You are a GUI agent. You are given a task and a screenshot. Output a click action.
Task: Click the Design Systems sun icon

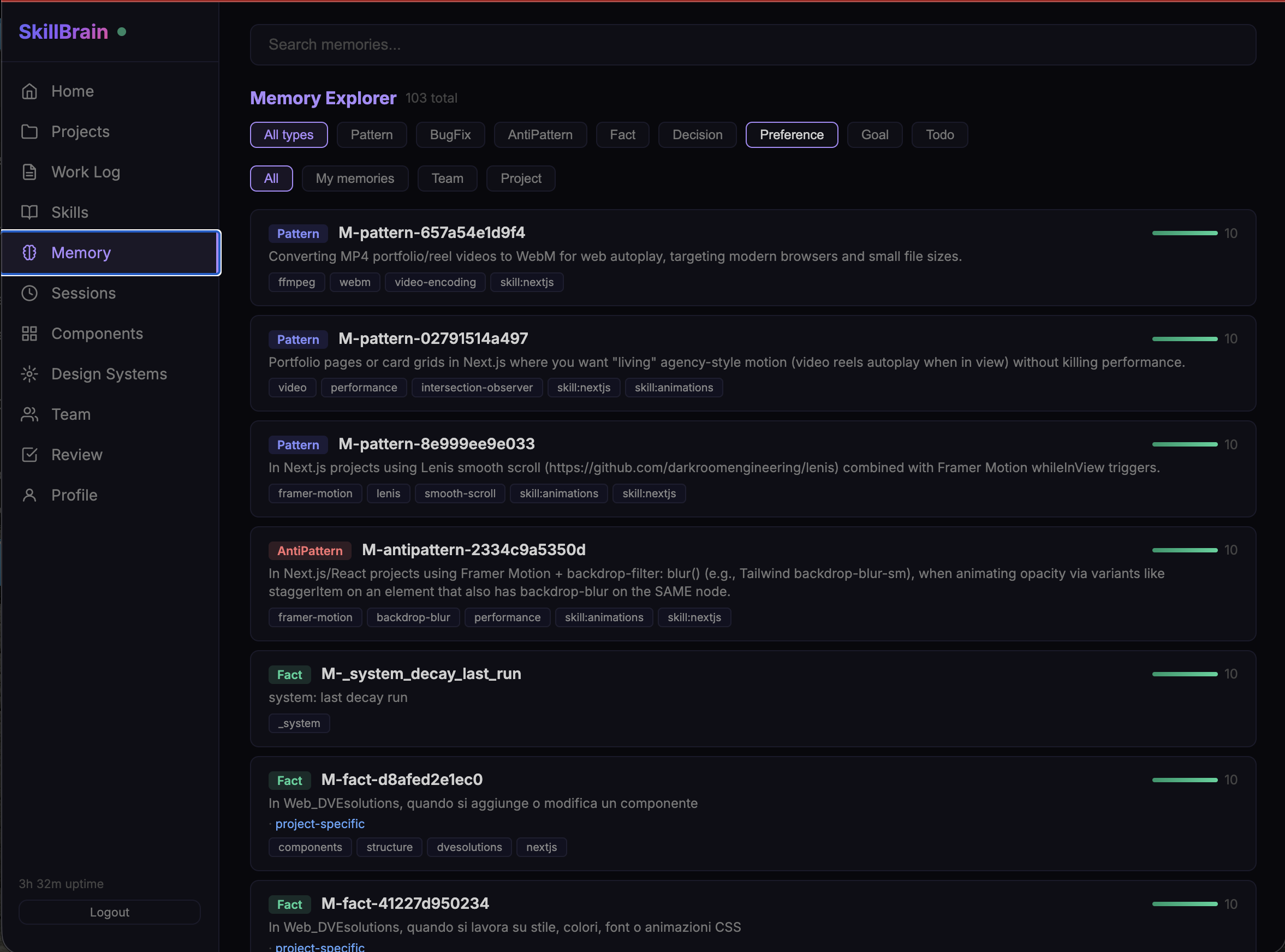(x=29, y=374)
